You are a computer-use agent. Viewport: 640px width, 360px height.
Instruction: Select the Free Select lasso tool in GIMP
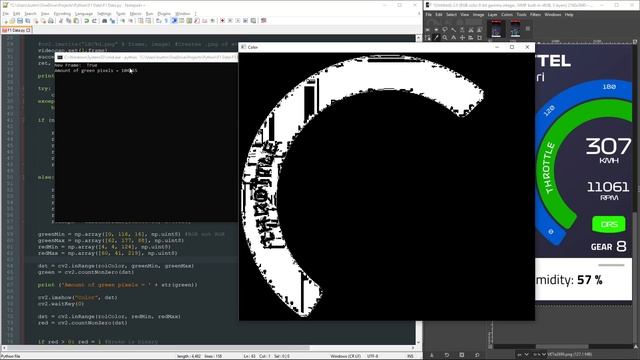click(x=445, y=30)
